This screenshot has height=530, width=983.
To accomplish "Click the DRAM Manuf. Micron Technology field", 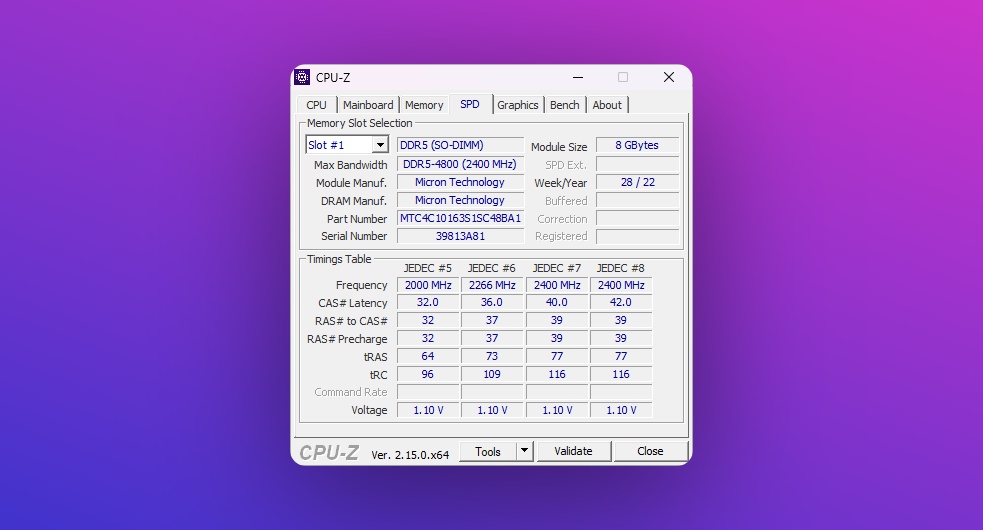I will point(460,200).
